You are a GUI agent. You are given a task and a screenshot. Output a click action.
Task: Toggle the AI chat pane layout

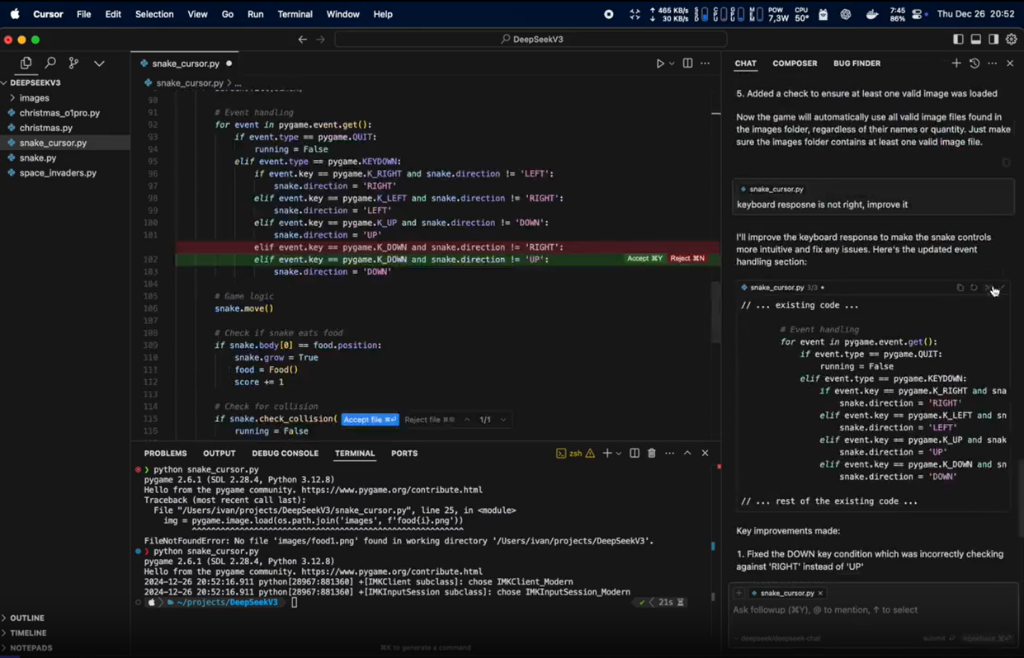(x=993, y=39)
